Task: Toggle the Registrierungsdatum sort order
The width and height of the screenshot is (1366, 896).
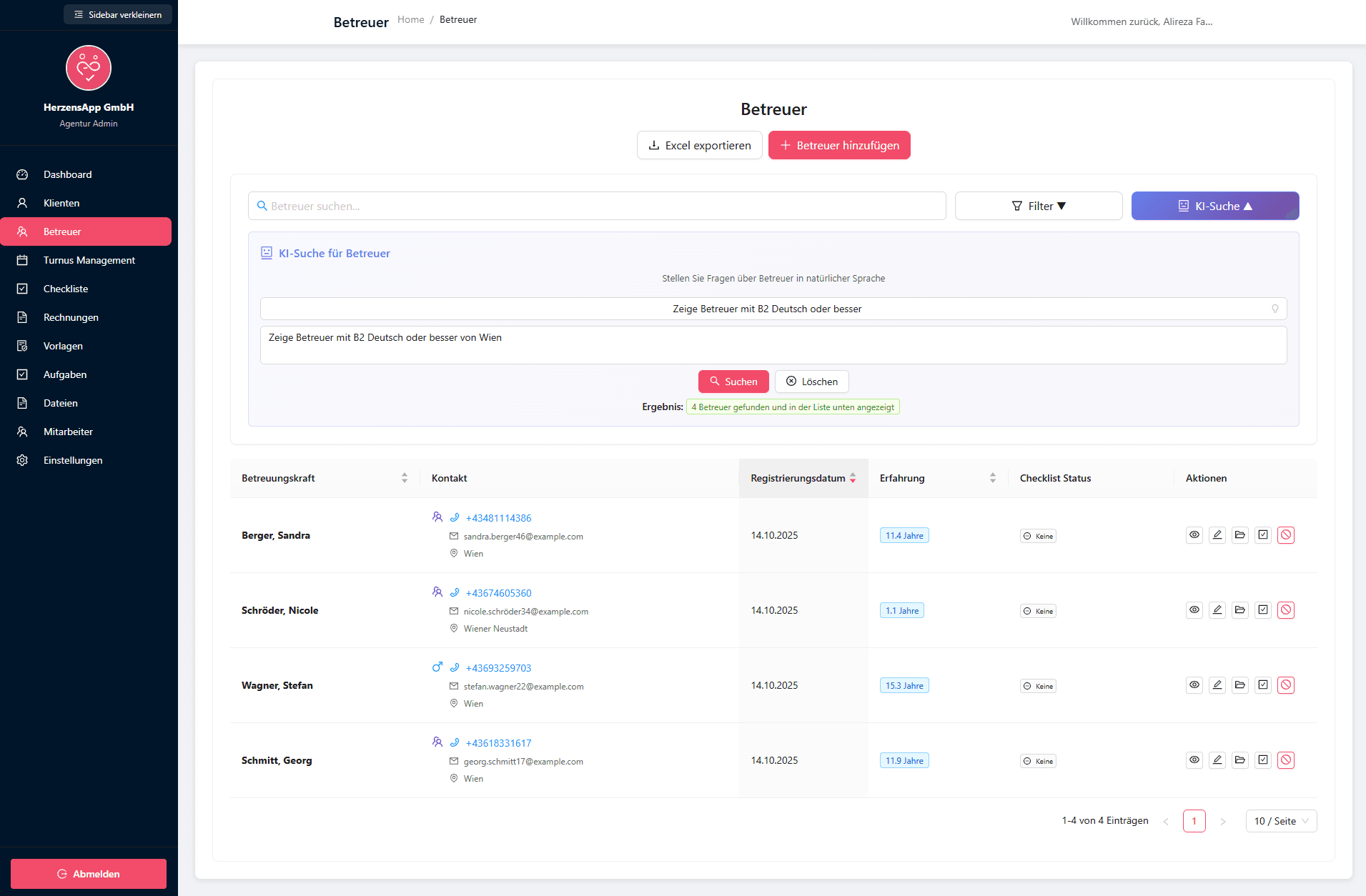Action: [x=852, y=478]
